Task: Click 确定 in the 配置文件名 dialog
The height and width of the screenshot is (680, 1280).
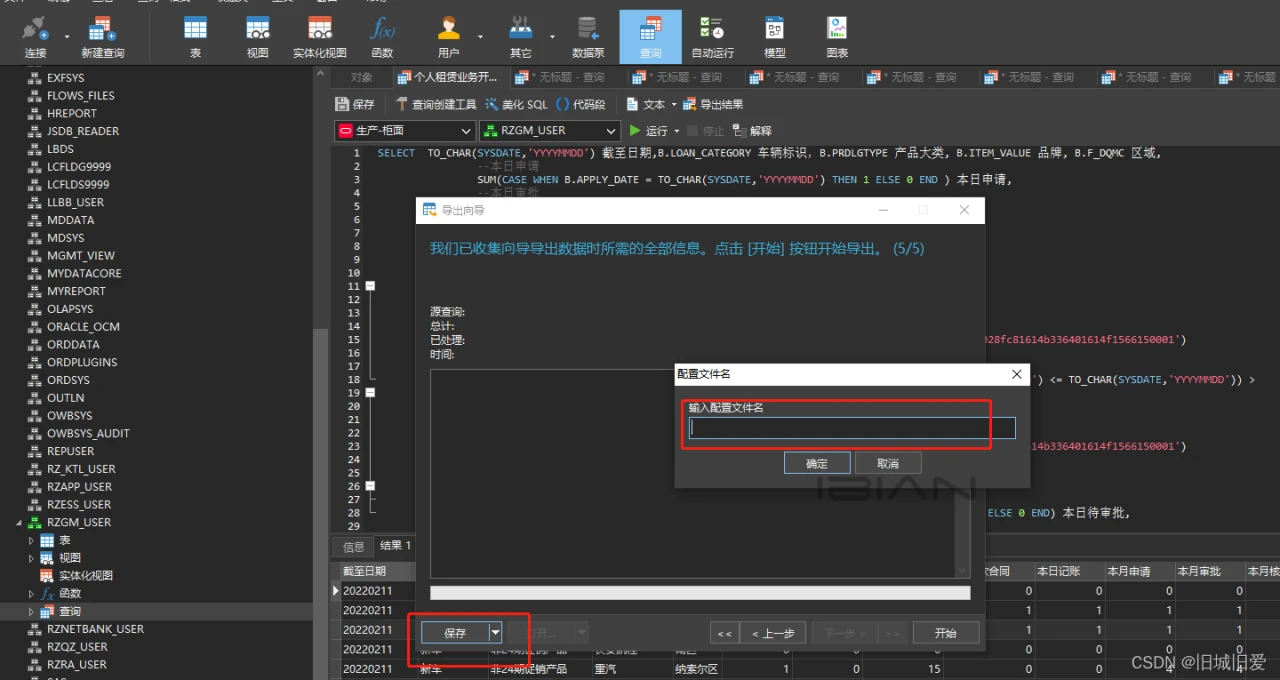Action: click(x=817, y=463)
